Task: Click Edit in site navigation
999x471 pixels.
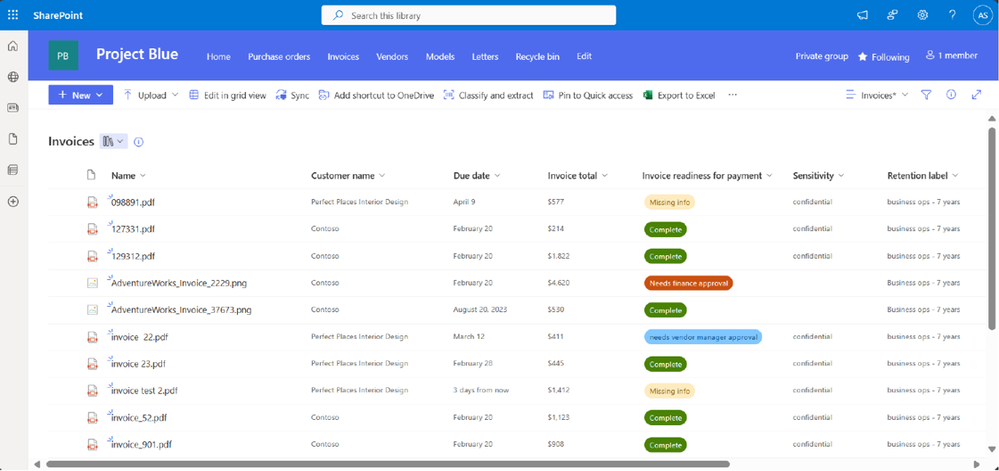Action: (584, 56)
